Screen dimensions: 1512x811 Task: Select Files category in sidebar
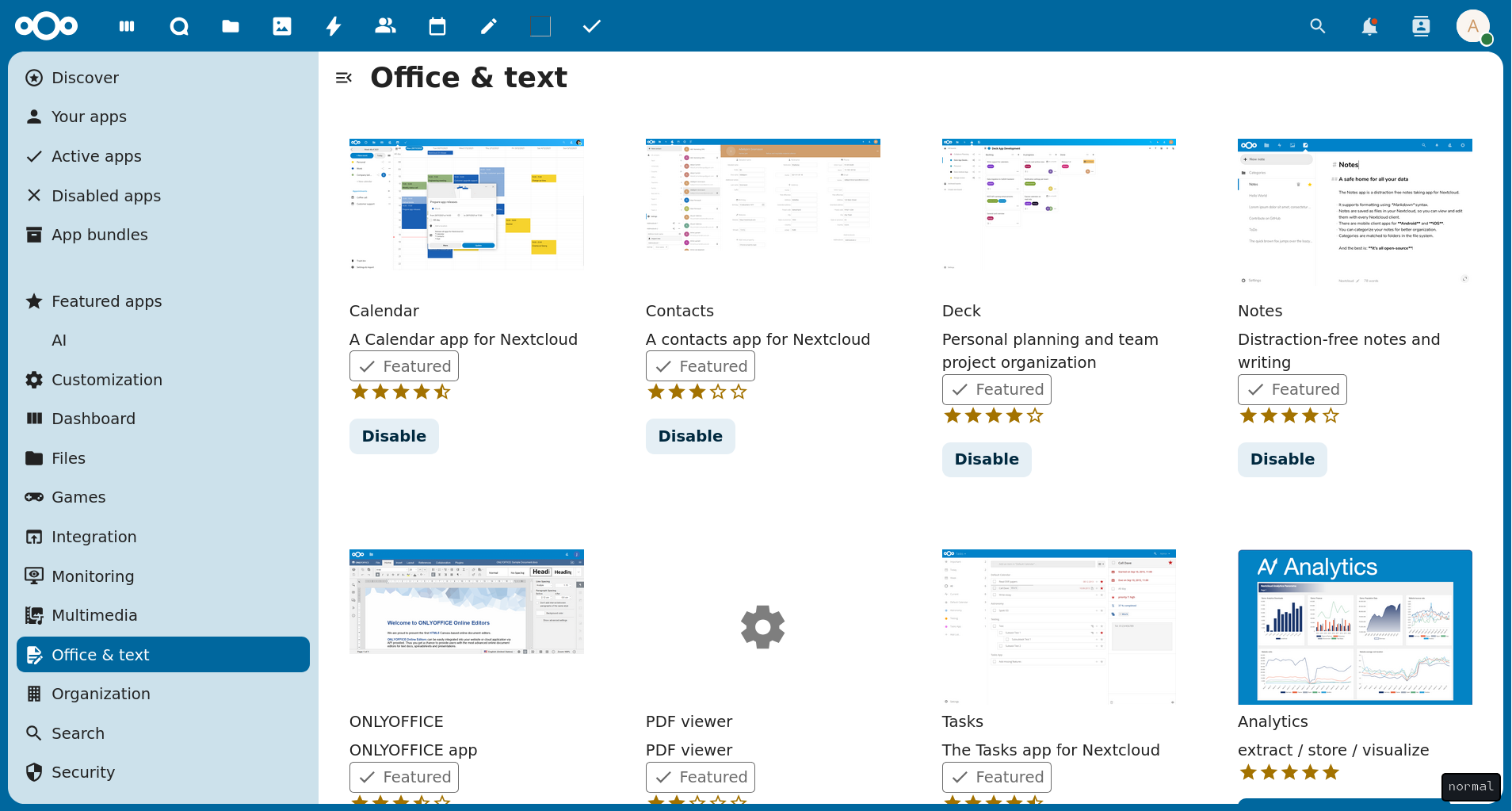[163, 458]
